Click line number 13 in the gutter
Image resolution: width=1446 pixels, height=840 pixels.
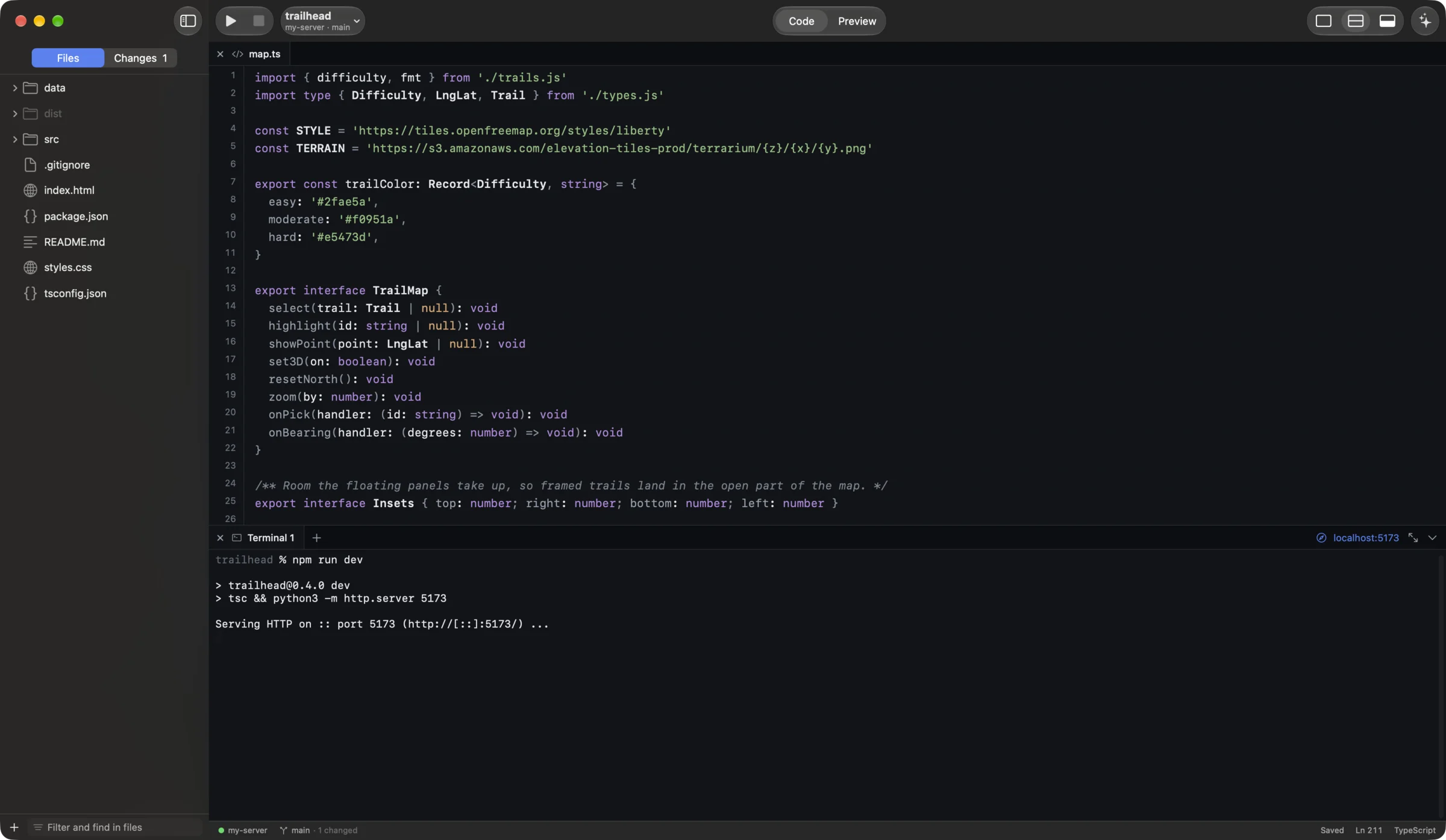(x=230, y=288)
